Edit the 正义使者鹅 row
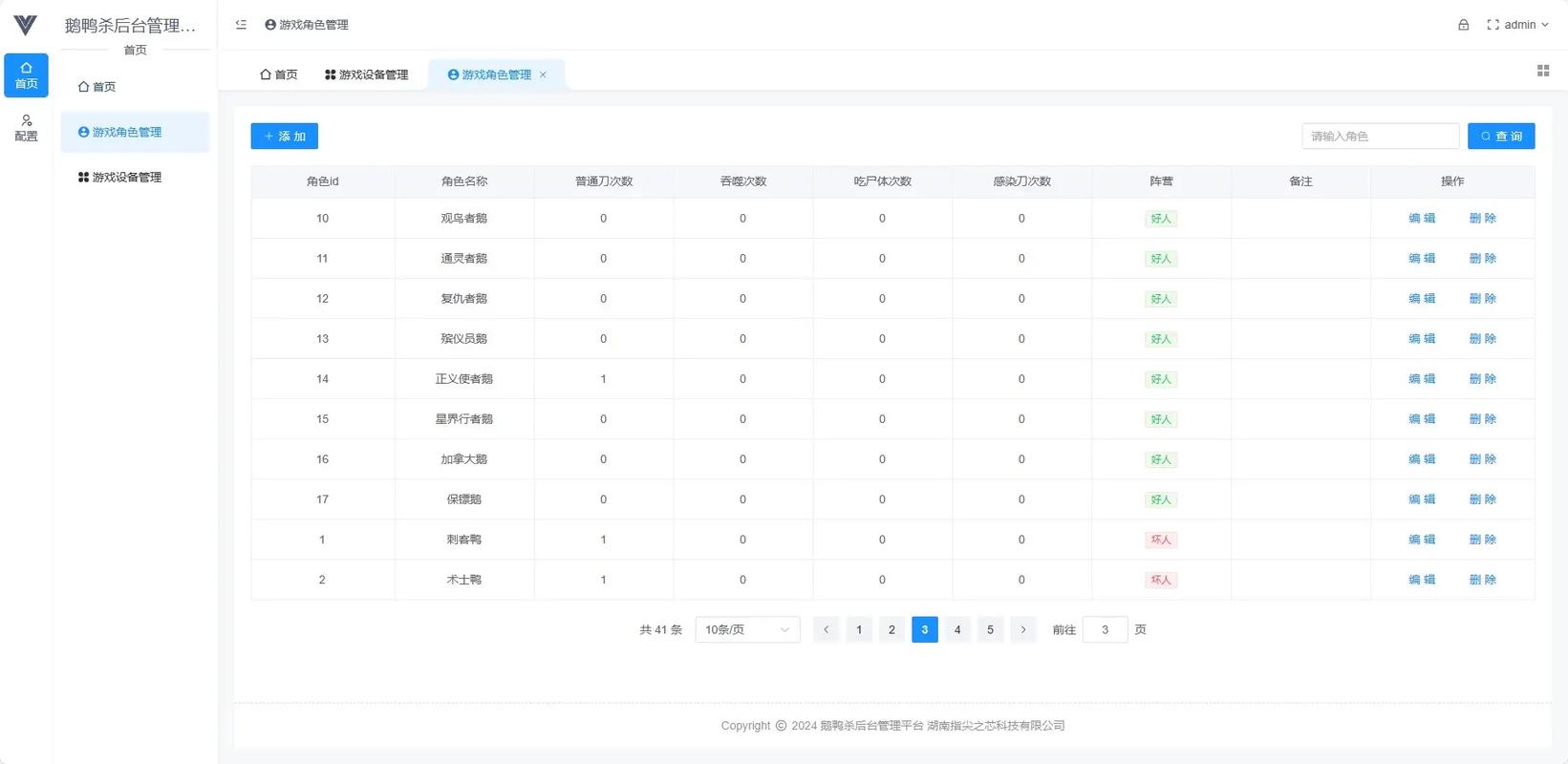This screenshot has height=764, width=1568. (x=1422, y=379)
